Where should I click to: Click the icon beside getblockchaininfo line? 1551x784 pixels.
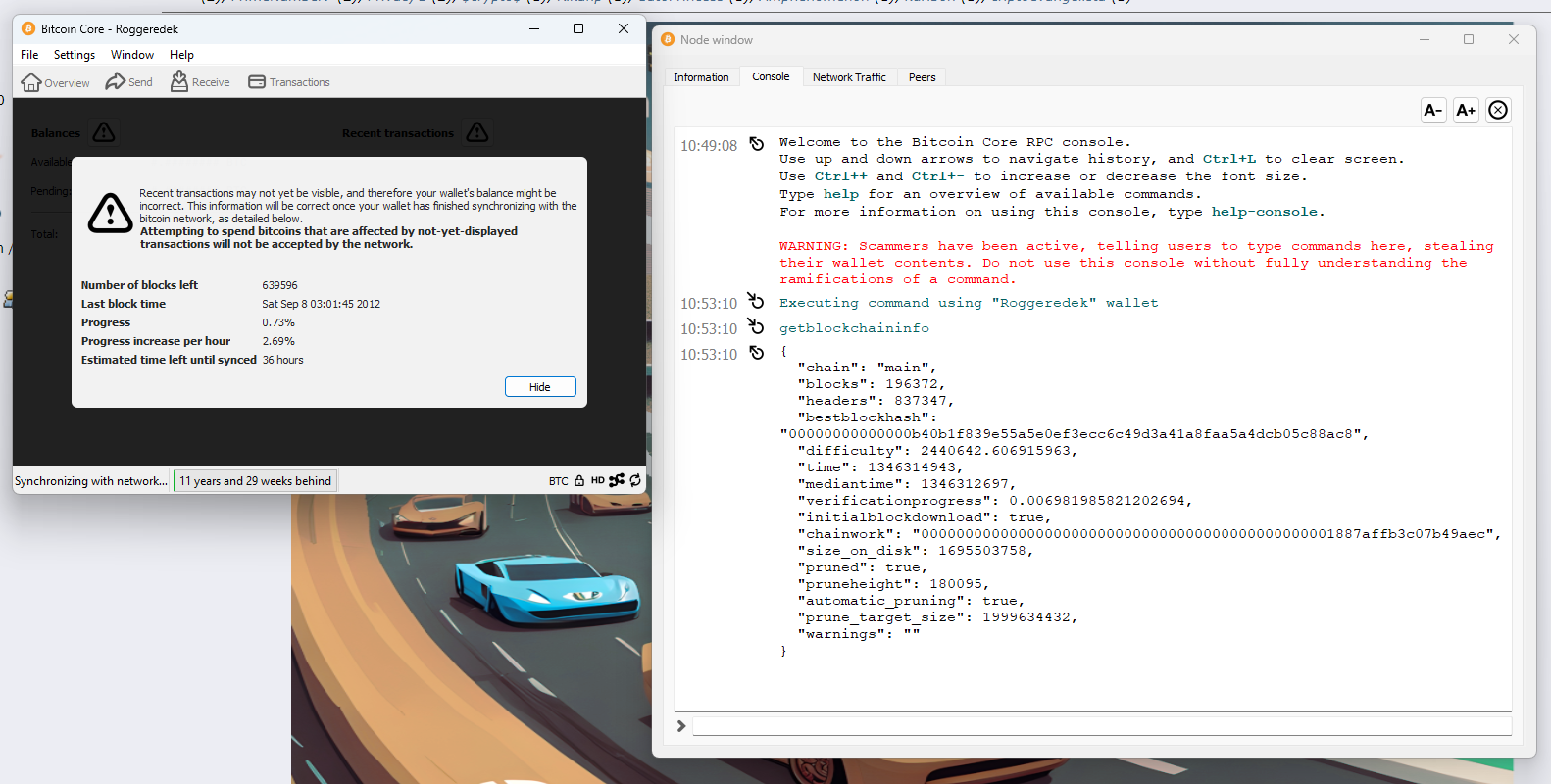756,325
